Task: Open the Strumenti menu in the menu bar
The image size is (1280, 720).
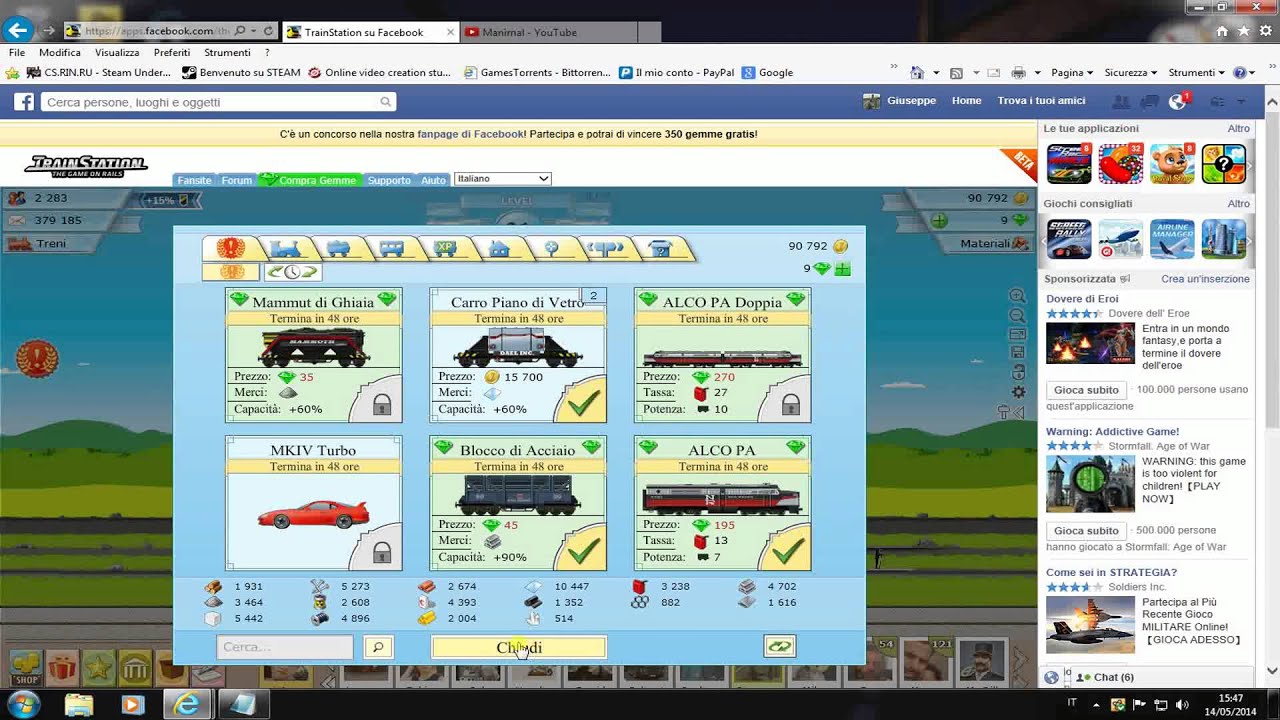Action: click(227, 52)
